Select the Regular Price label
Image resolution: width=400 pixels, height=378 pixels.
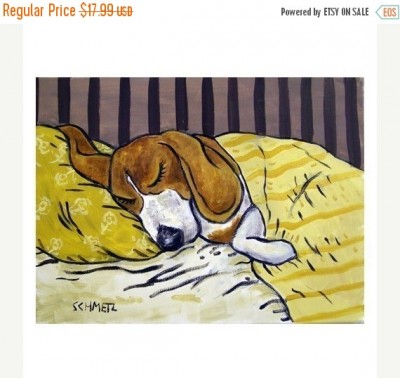(39, 11)
